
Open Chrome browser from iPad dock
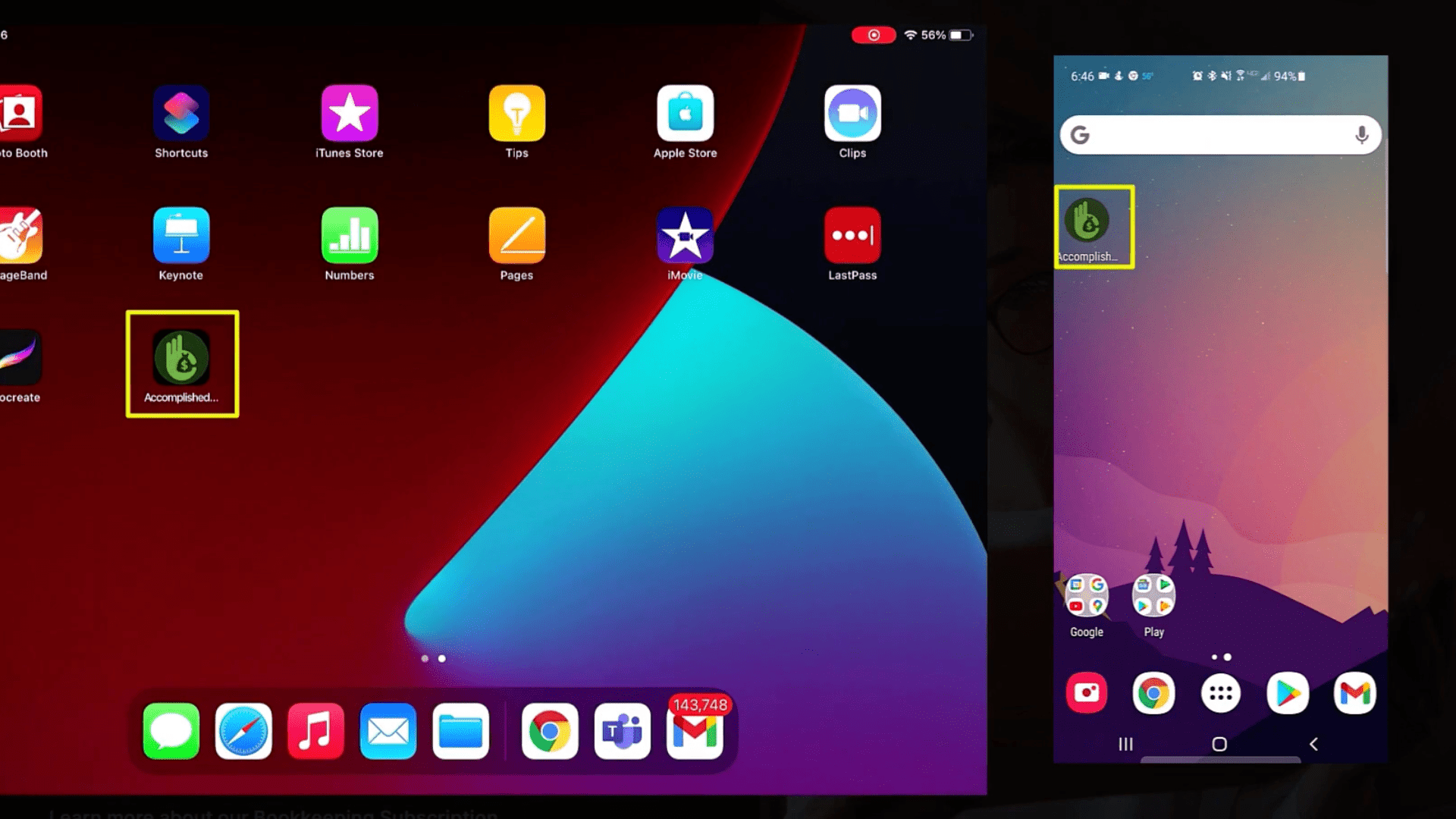click(x=549, y=731)
